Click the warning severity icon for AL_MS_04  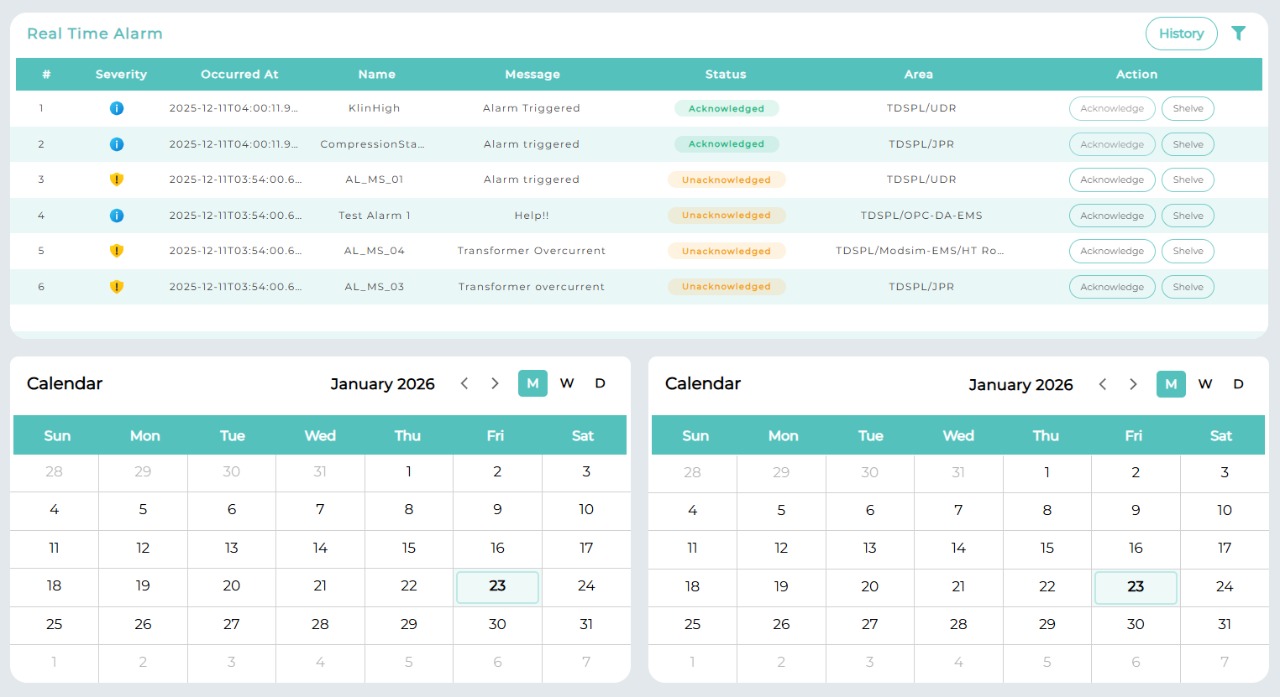[116, 251]
